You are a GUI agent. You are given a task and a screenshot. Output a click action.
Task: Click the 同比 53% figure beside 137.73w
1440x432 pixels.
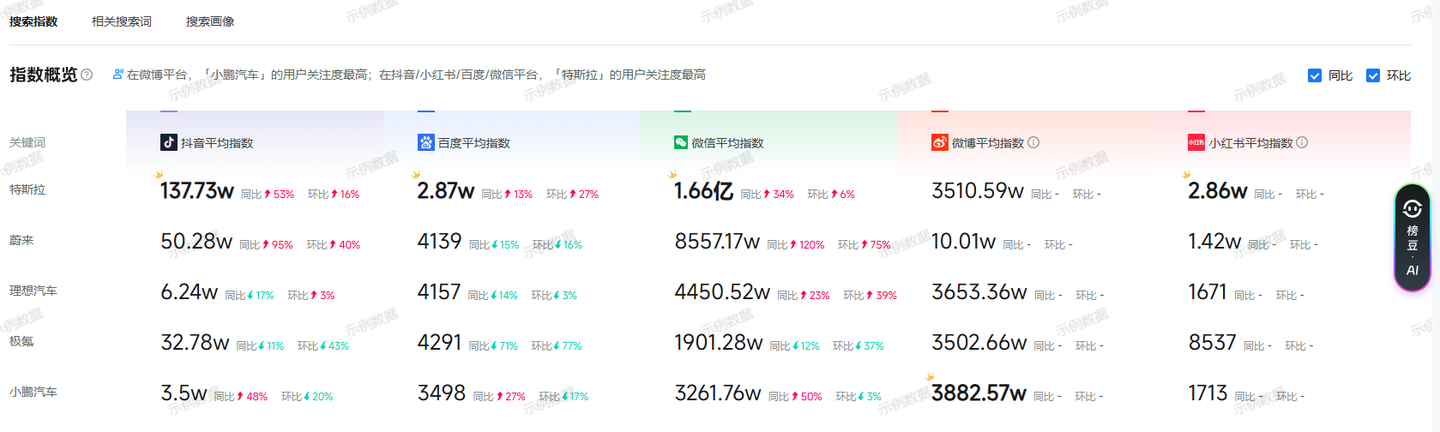tap(268, 194)
